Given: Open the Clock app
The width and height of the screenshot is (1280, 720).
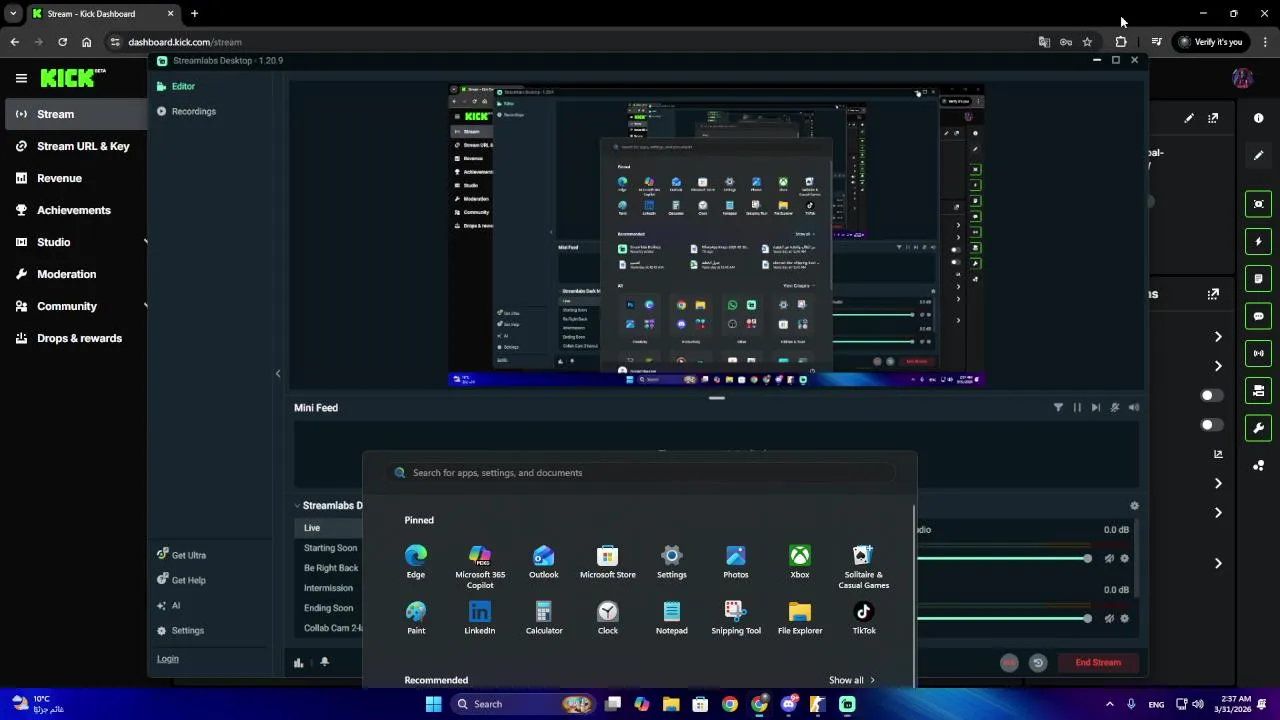Looking at the screenshot, I should 608,618.
